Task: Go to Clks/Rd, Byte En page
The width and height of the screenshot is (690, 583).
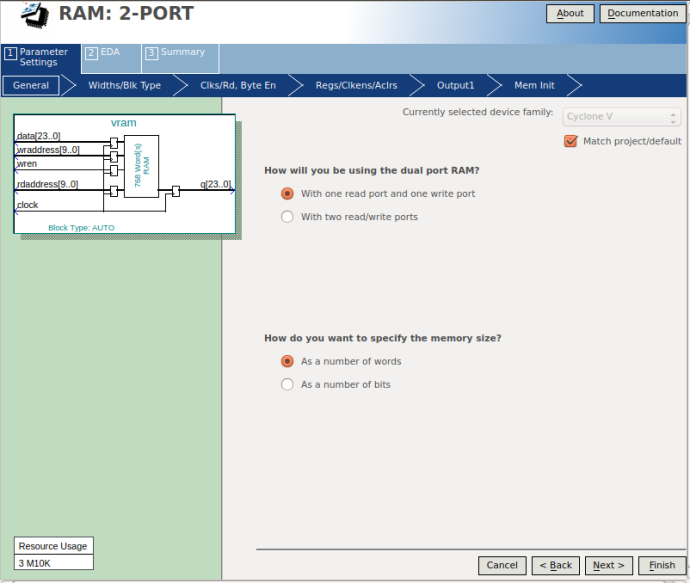Action: click(x=238, y=85)
